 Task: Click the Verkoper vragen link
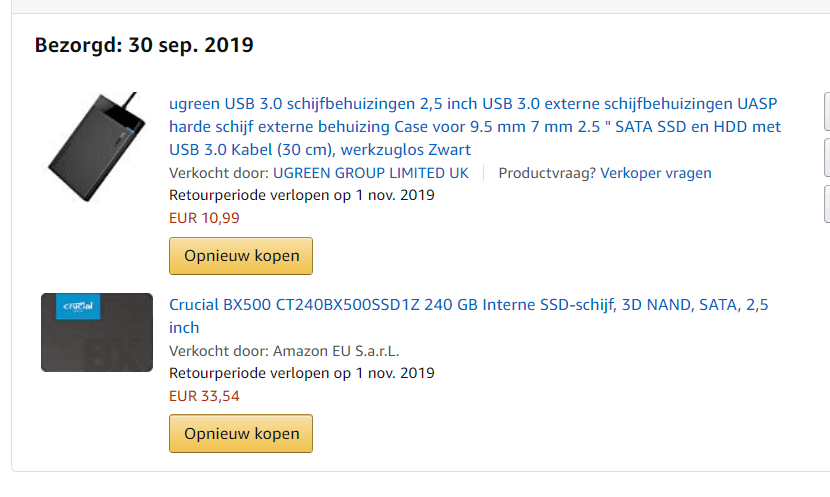[x=656, y=173]
